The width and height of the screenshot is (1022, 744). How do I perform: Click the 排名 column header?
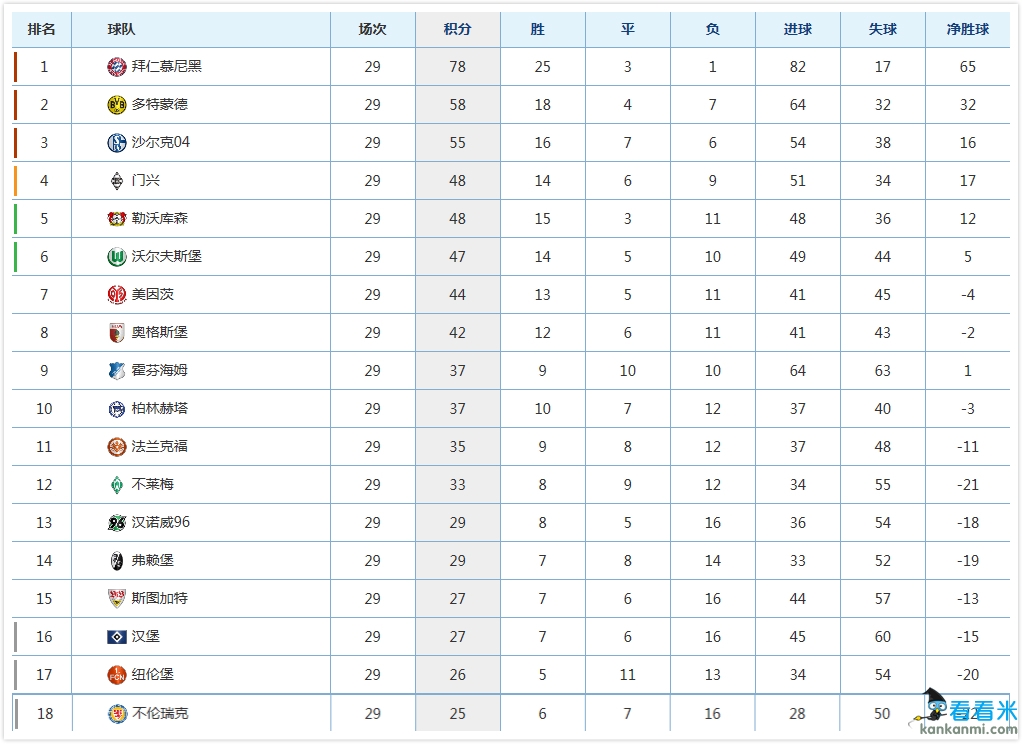click(42, 30)
